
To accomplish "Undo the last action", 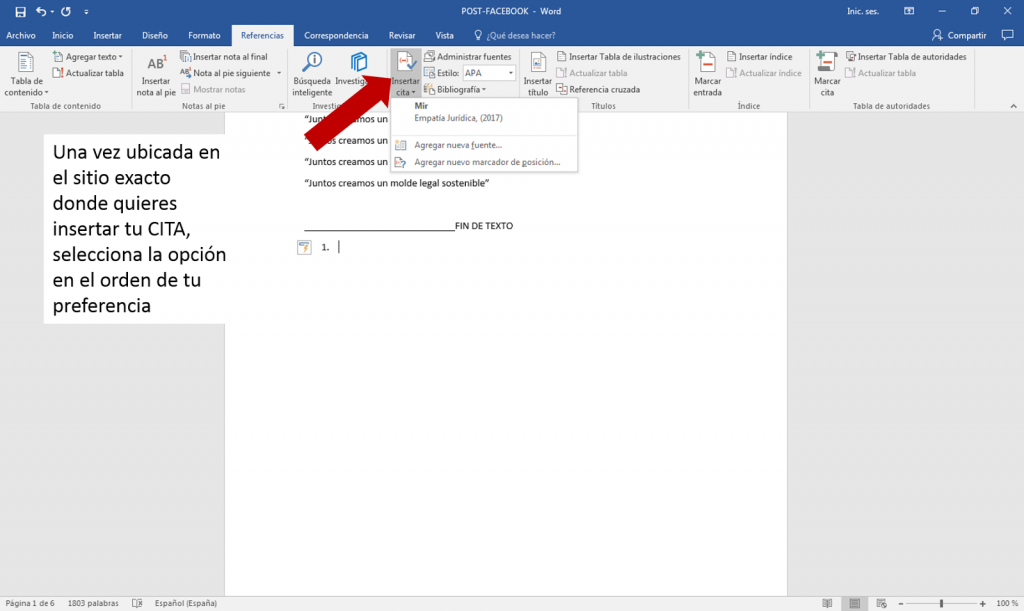I will (x=41, y=12).
